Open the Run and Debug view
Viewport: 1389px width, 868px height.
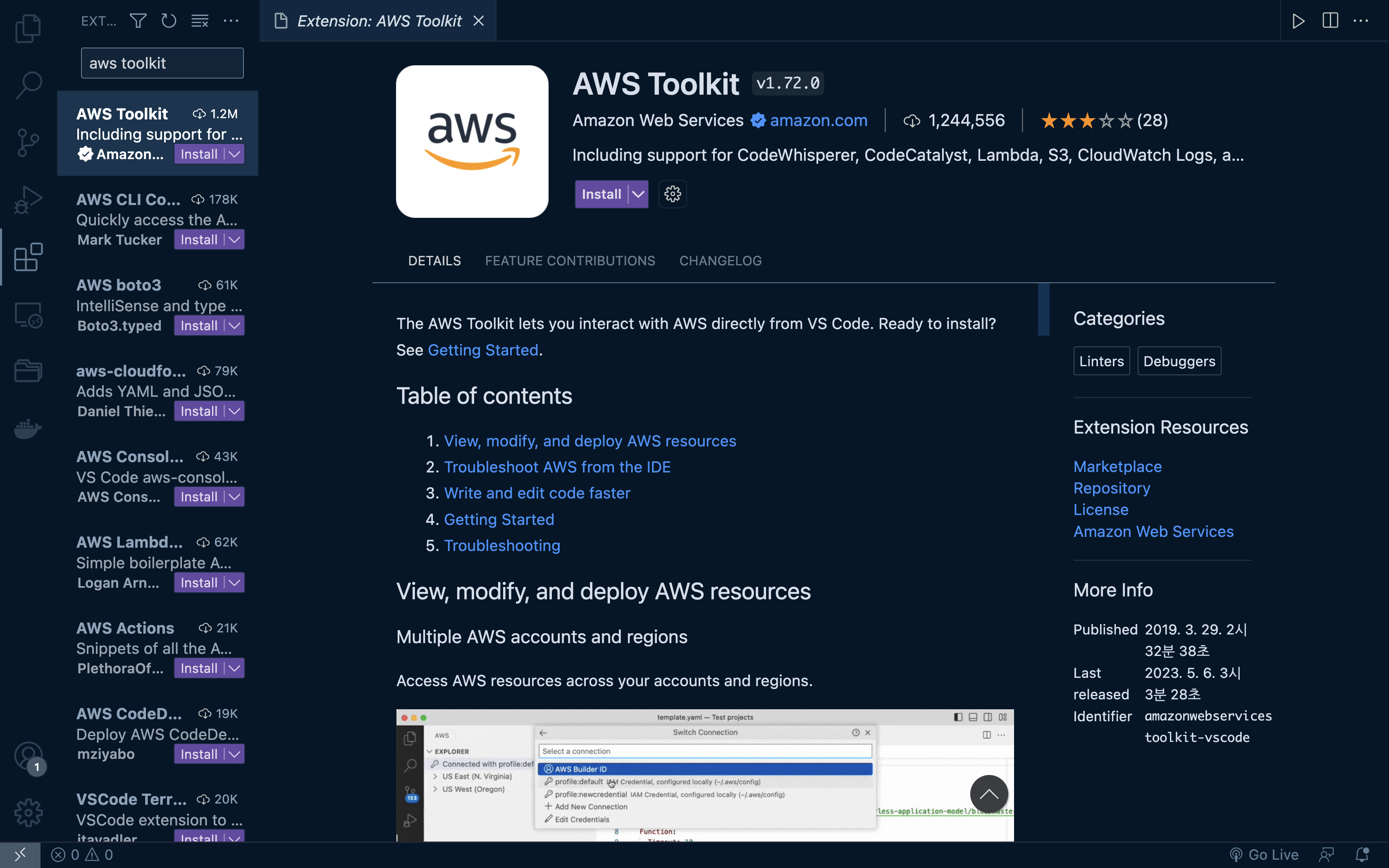pyautogui.click(x=28, y=200)
